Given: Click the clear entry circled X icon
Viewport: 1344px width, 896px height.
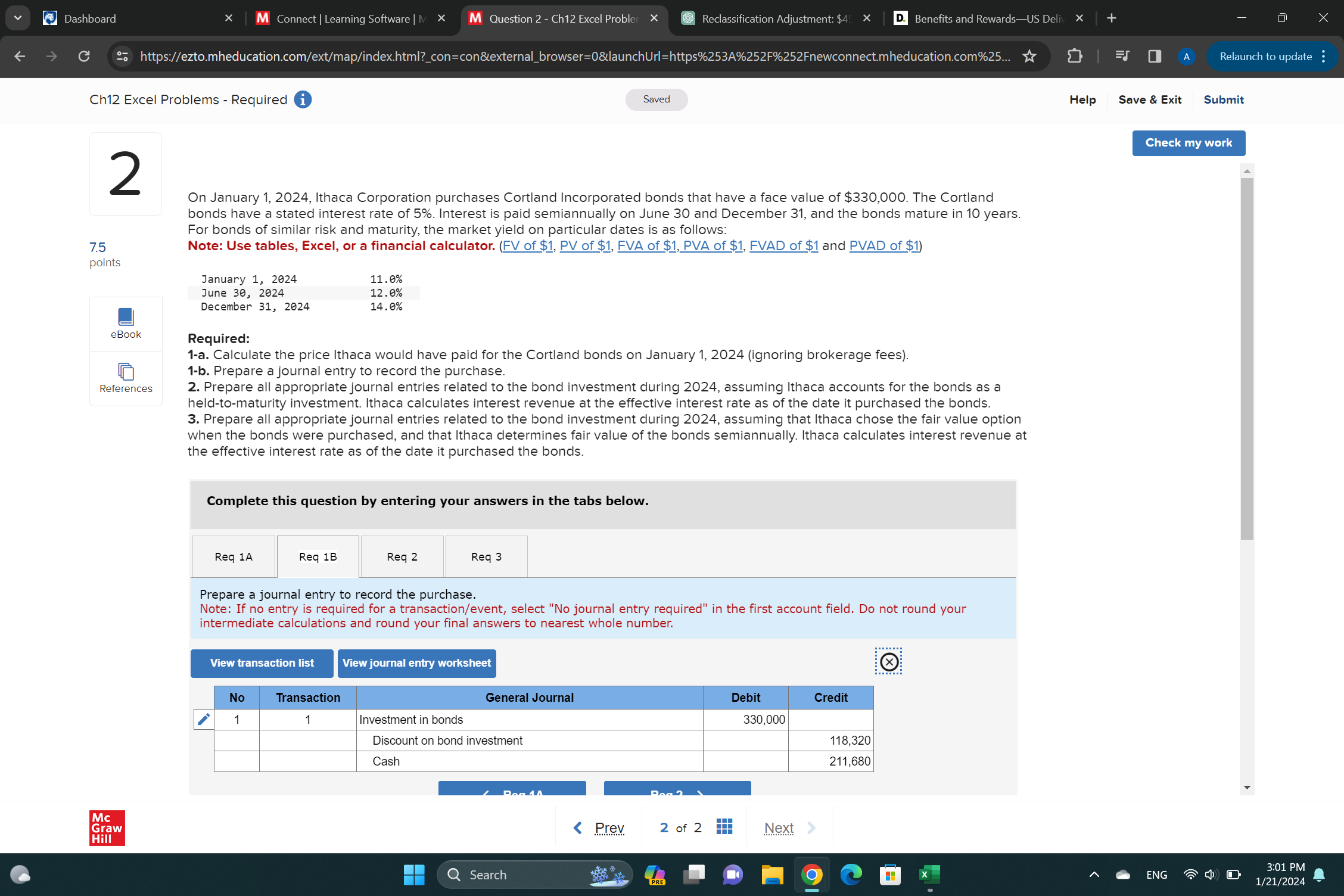Looking at the screenshot, I should (888, 661).
